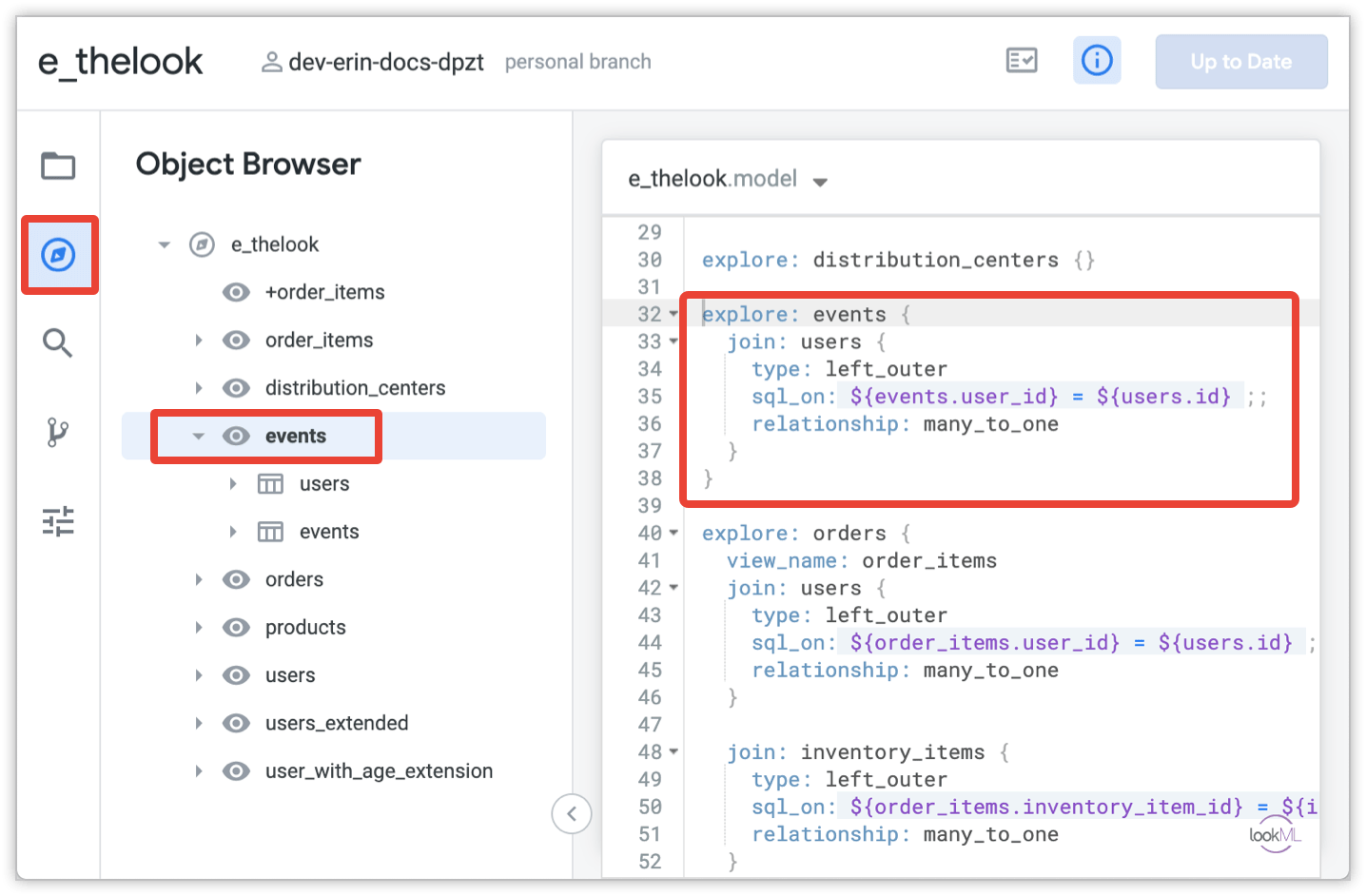
Task: Click the Up to Date button
Action: click(1240, 61)
